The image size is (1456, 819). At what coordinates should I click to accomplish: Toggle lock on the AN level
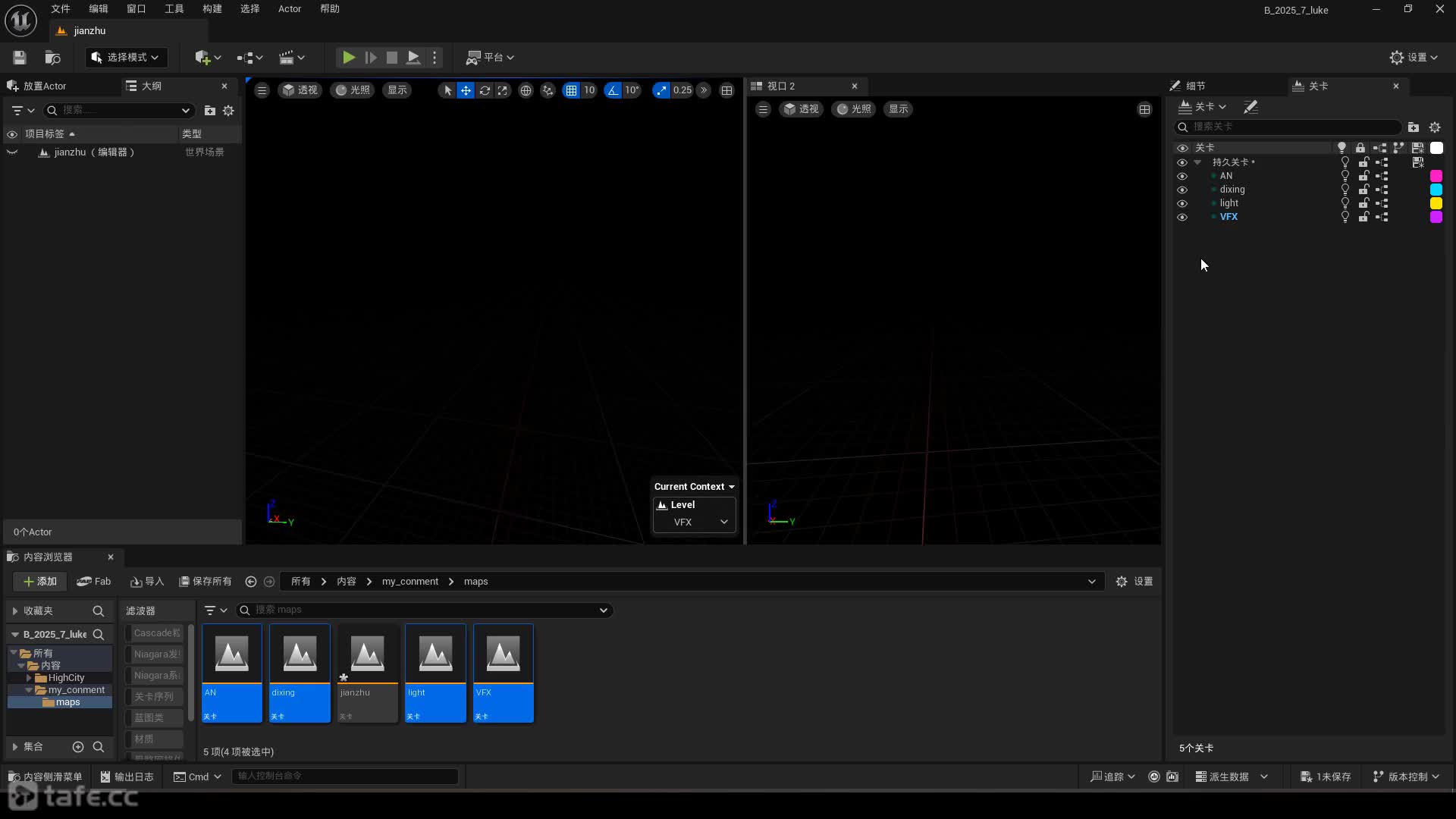coord(1363,176)
